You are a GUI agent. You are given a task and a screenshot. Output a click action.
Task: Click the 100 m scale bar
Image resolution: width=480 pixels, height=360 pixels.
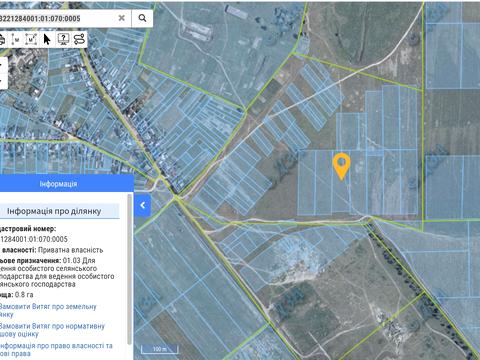tap(160, 349)
